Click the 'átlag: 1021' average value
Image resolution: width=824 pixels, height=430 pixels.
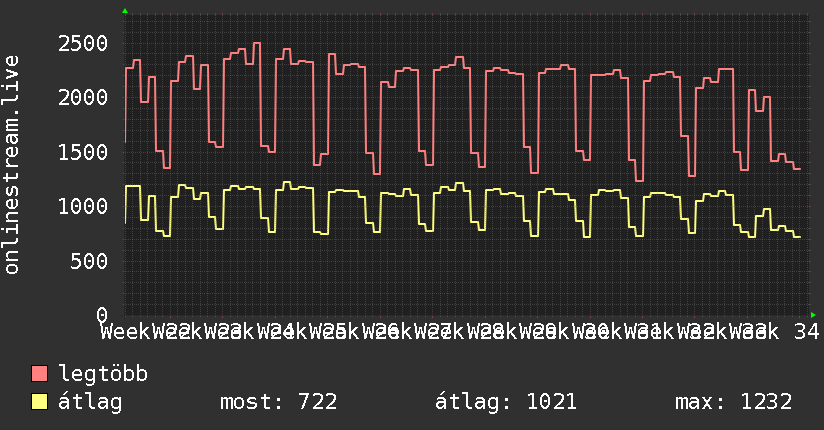506,402
